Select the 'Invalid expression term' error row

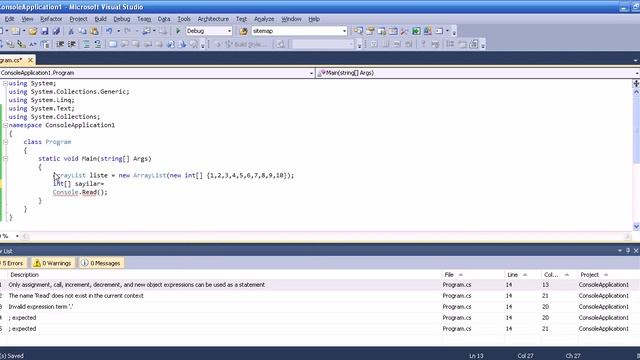(320, 307)
